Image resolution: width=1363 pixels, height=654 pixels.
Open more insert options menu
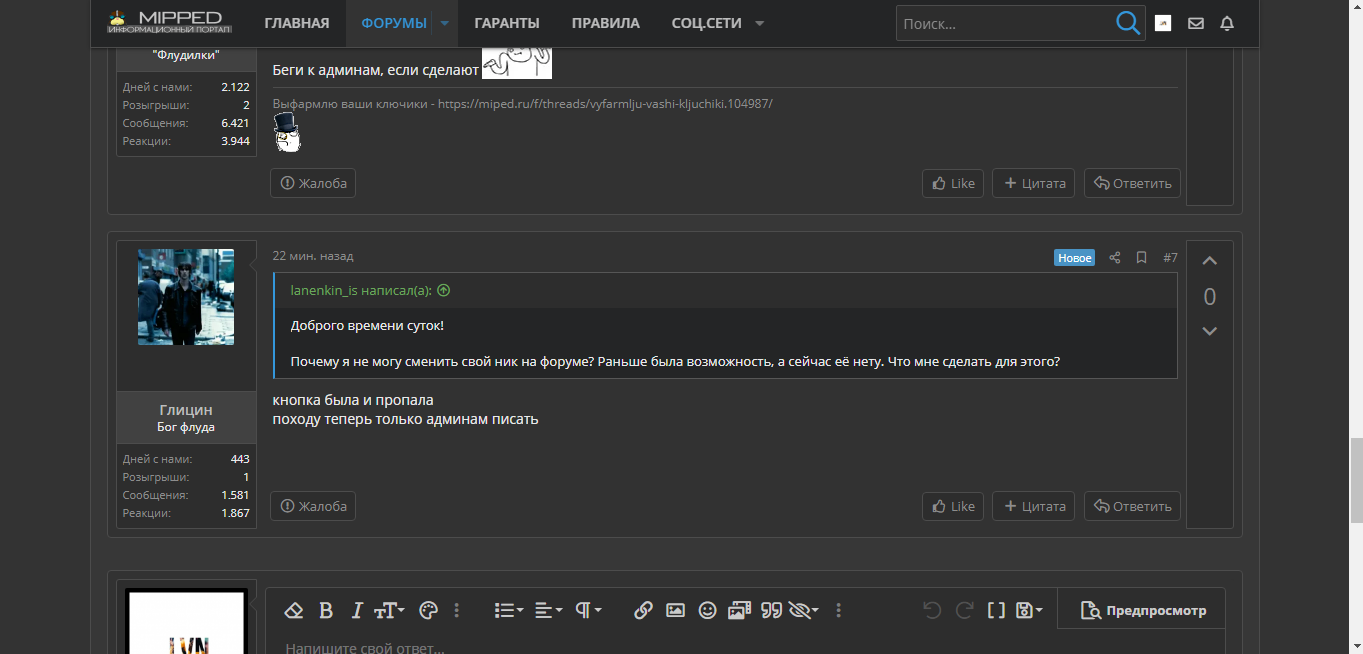click(x=838, y=610)
